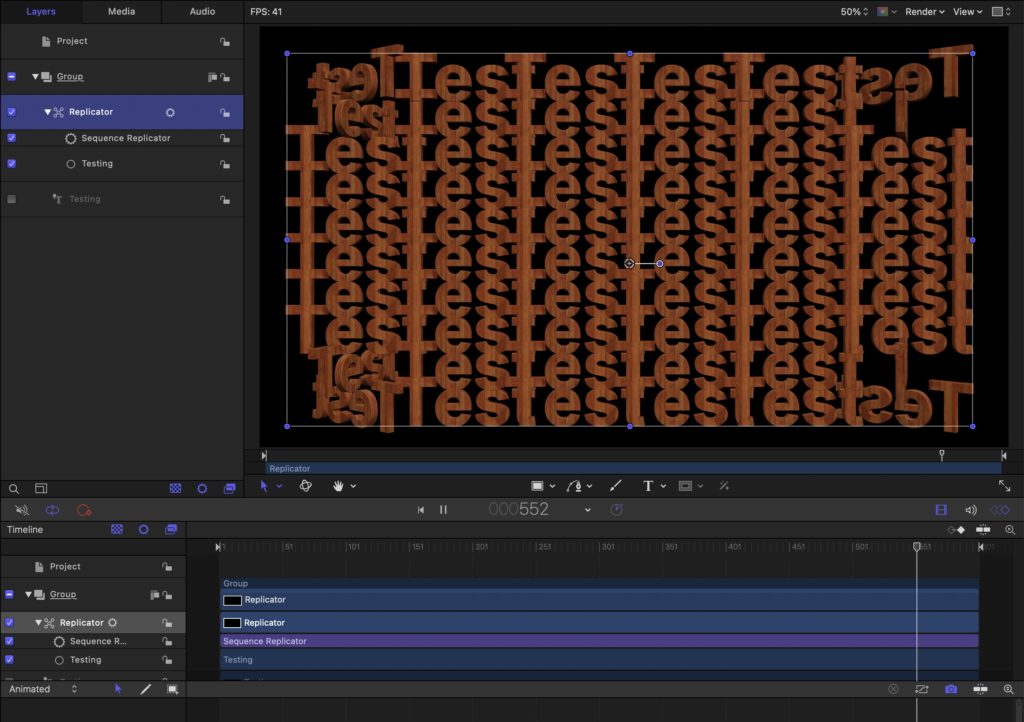Uncheck the Replicator layer in Layers list

pyautogui.click(x=12, y=112)
